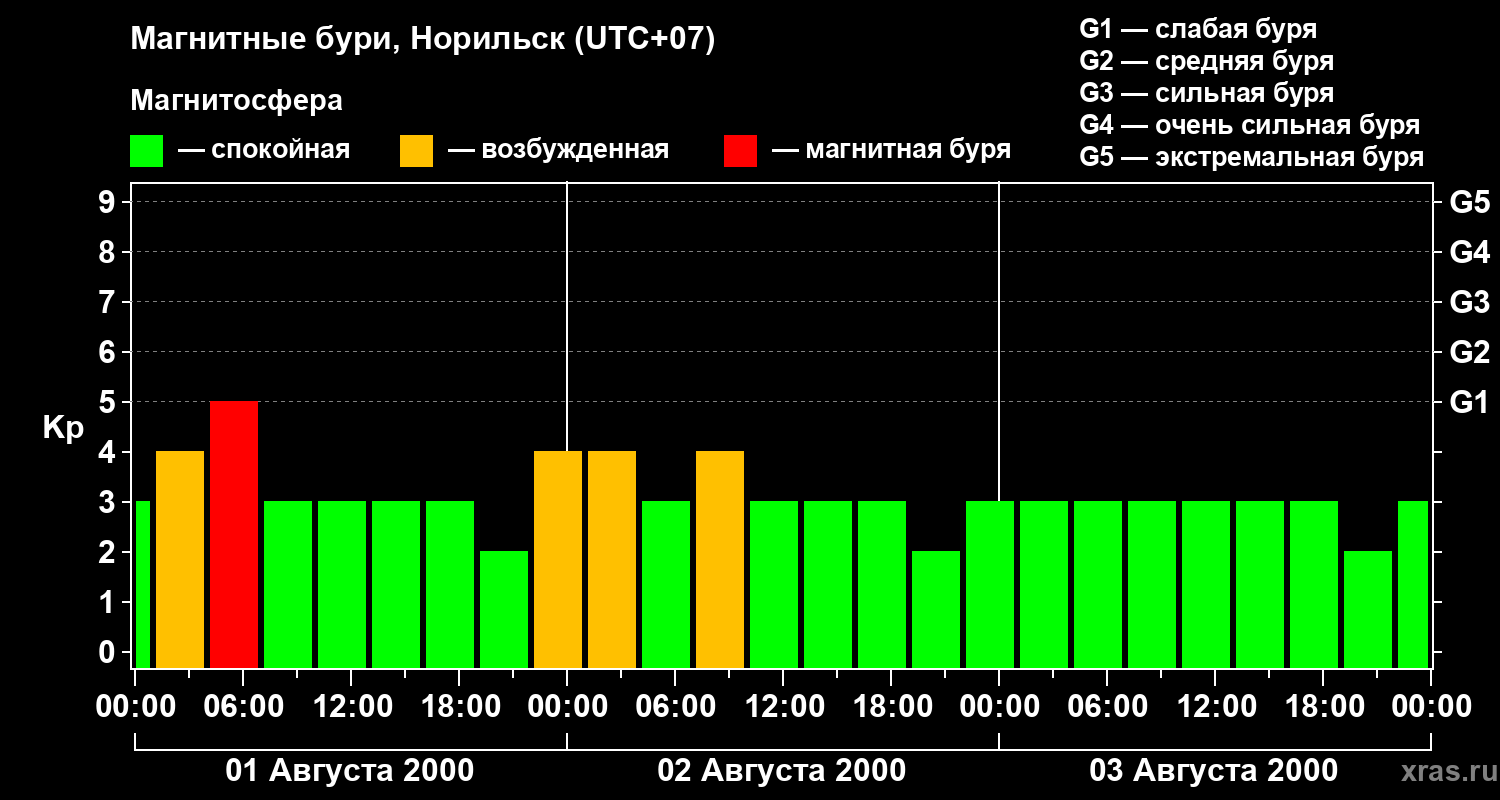The image size is (1500, 800).
Task: Click the "5" value on the Kp axis
Action: pyautogui.click(x=109, y=402)
